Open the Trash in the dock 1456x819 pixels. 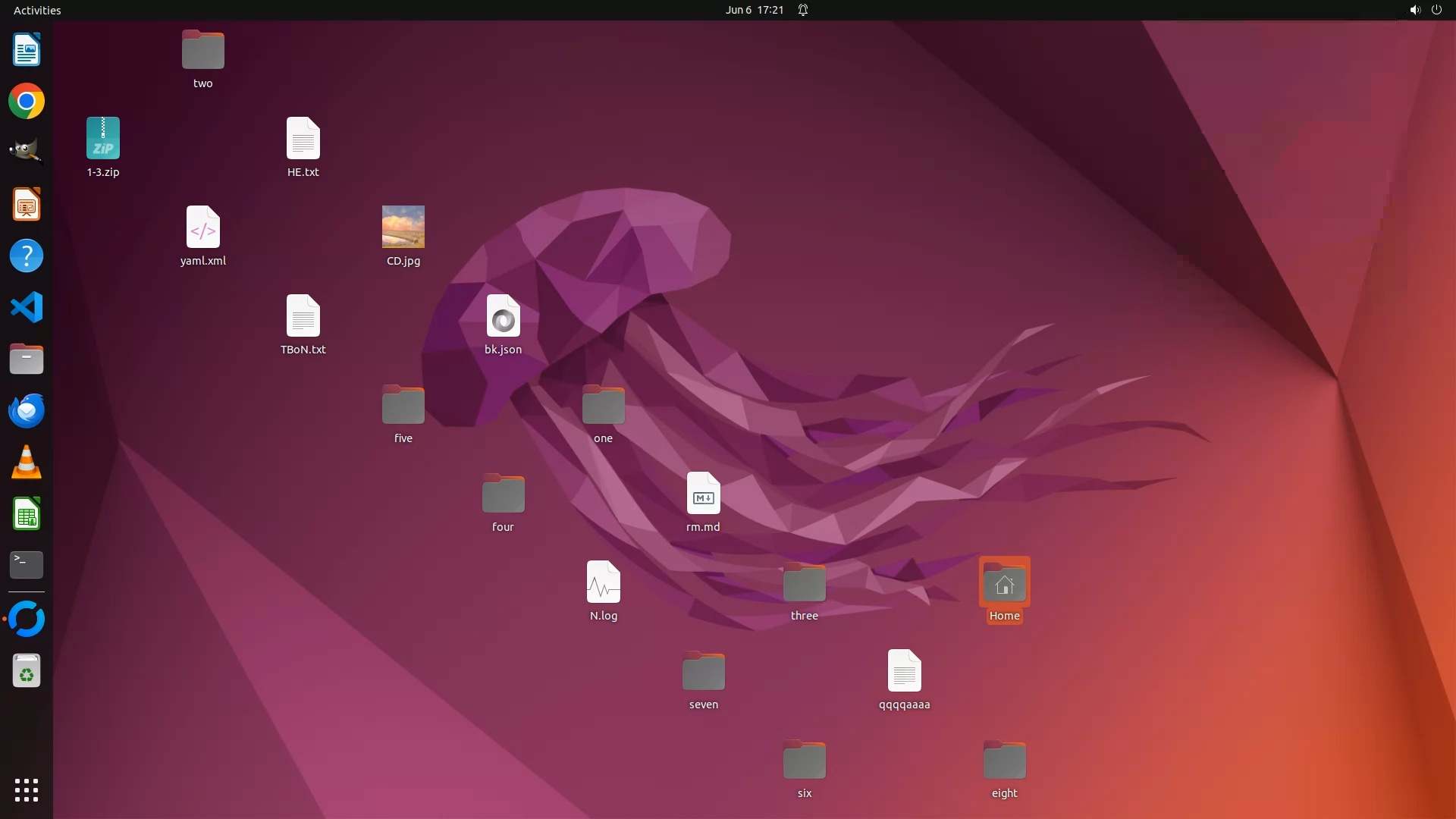click(x=27, y=671)
